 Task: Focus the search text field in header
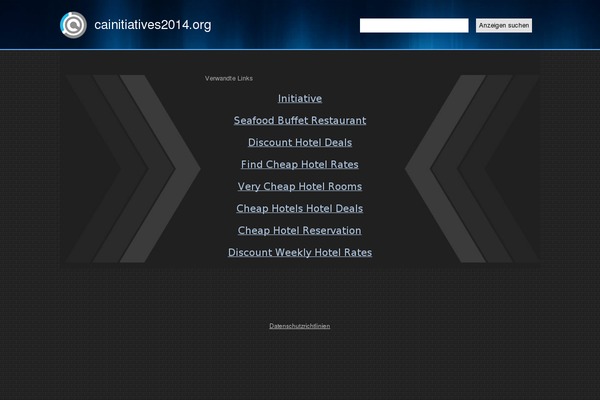[413, 25]
